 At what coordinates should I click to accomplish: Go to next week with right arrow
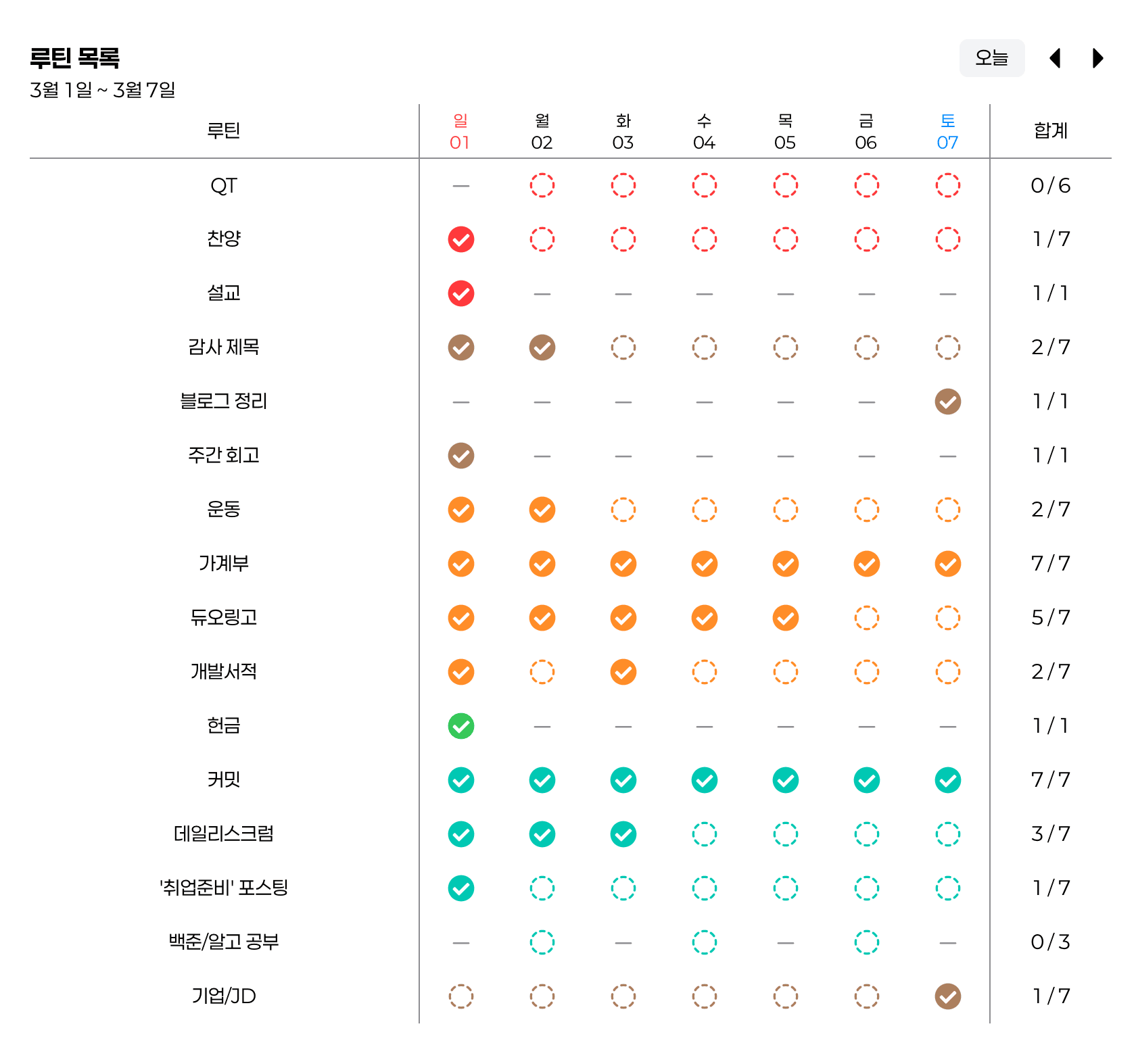(1098, 58)
